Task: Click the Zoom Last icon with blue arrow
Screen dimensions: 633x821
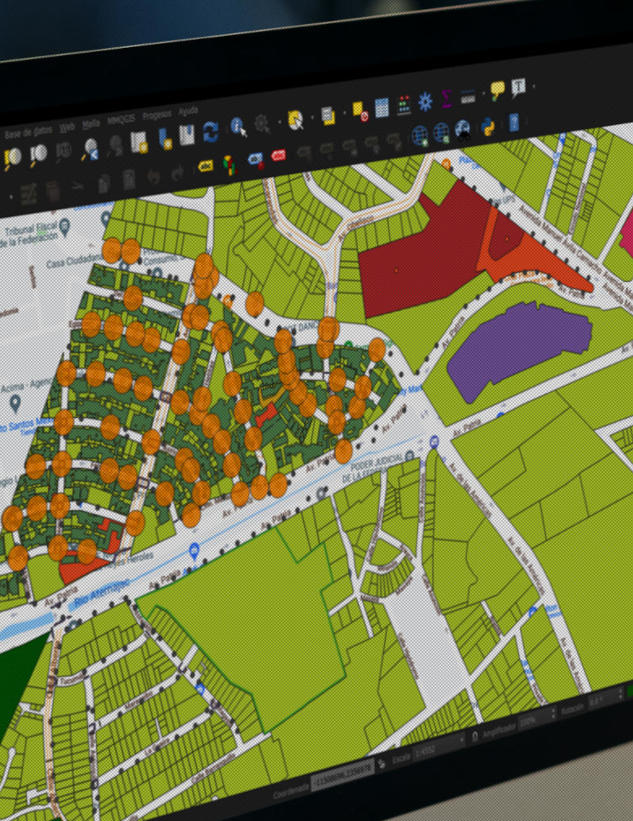Action: coord(91,149)
